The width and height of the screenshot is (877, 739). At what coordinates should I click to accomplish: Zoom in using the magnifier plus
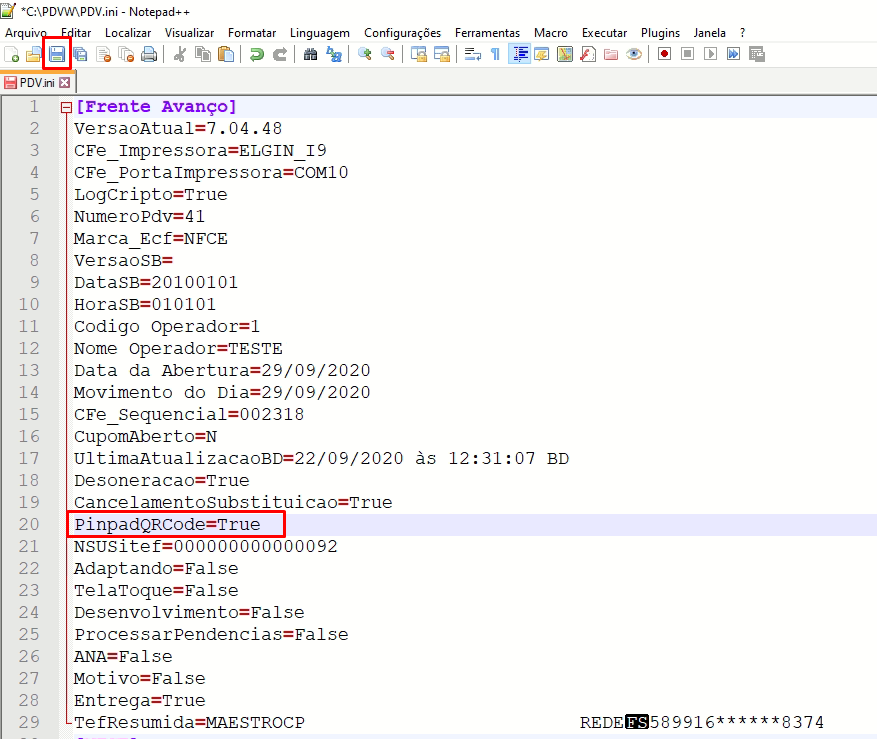click(365, 54)
